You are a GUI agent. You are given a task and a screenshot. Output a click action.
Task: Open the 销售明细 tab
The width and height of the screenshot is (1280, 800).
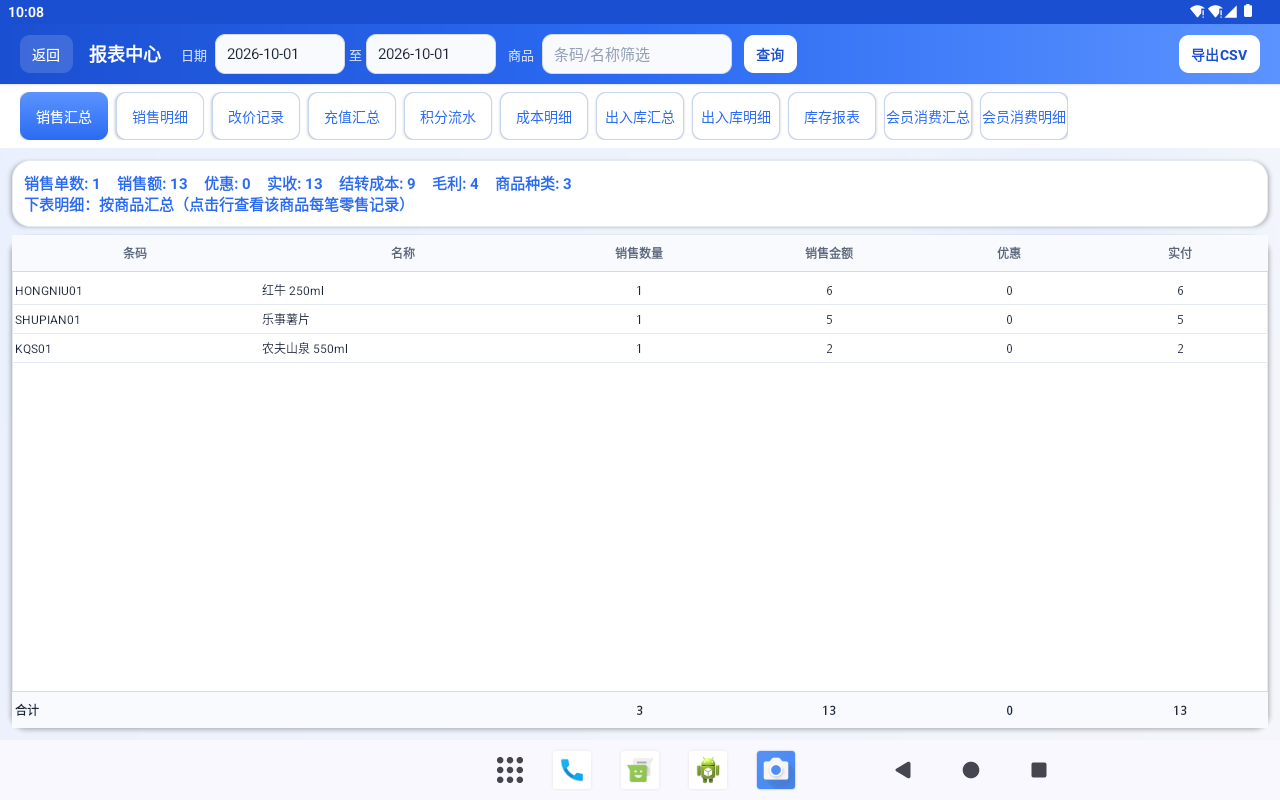coord(160,117)
